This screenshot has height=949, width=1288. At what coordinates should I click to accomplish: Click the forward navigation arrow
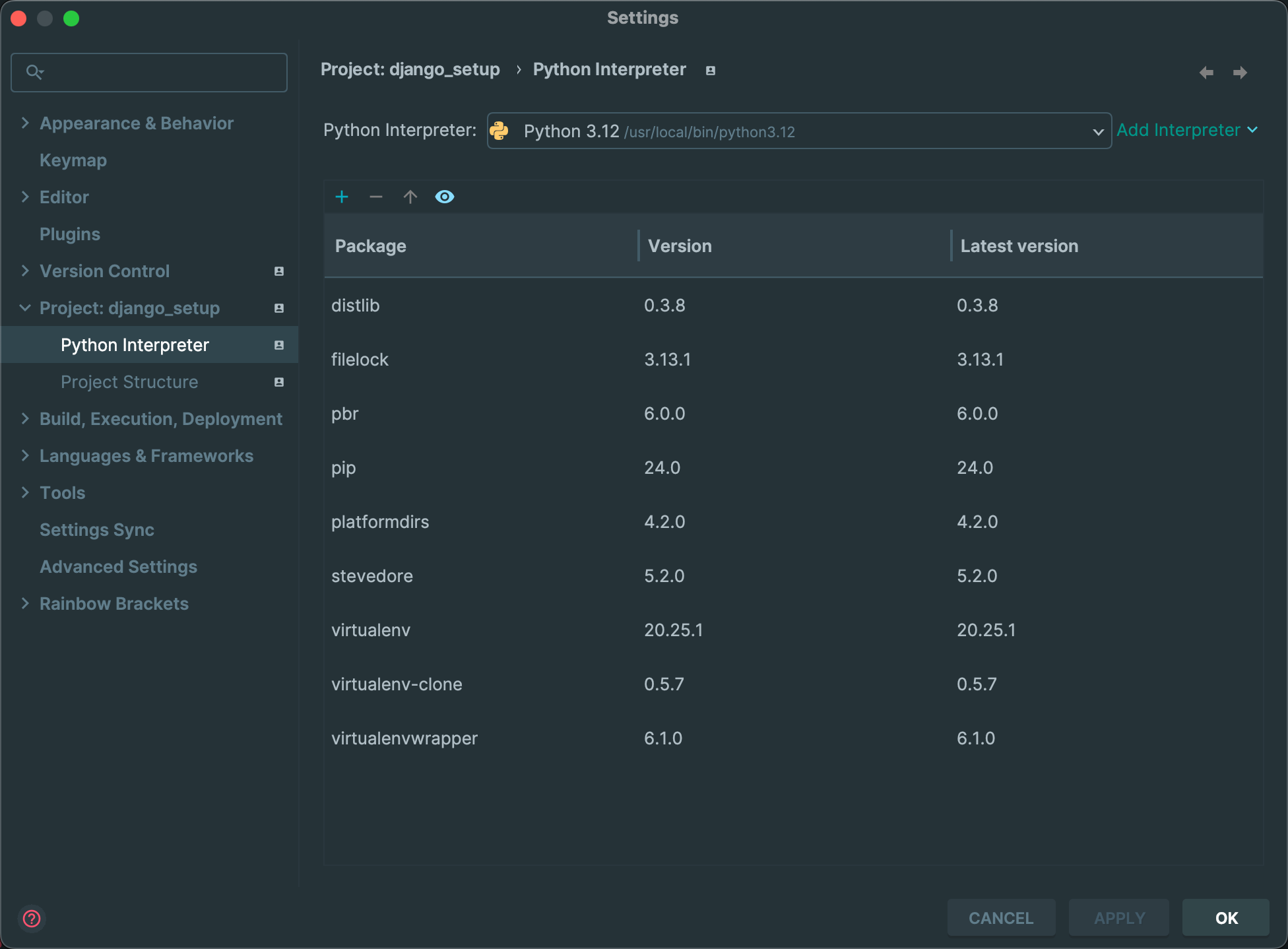pyautogui.click(x=1240, y=72)
